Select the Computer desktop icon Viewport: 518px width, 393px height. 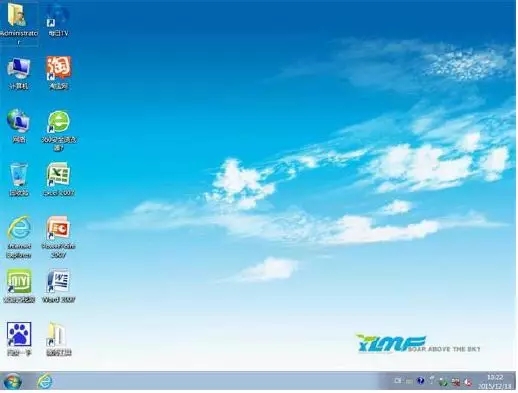[x=19, y=68]
